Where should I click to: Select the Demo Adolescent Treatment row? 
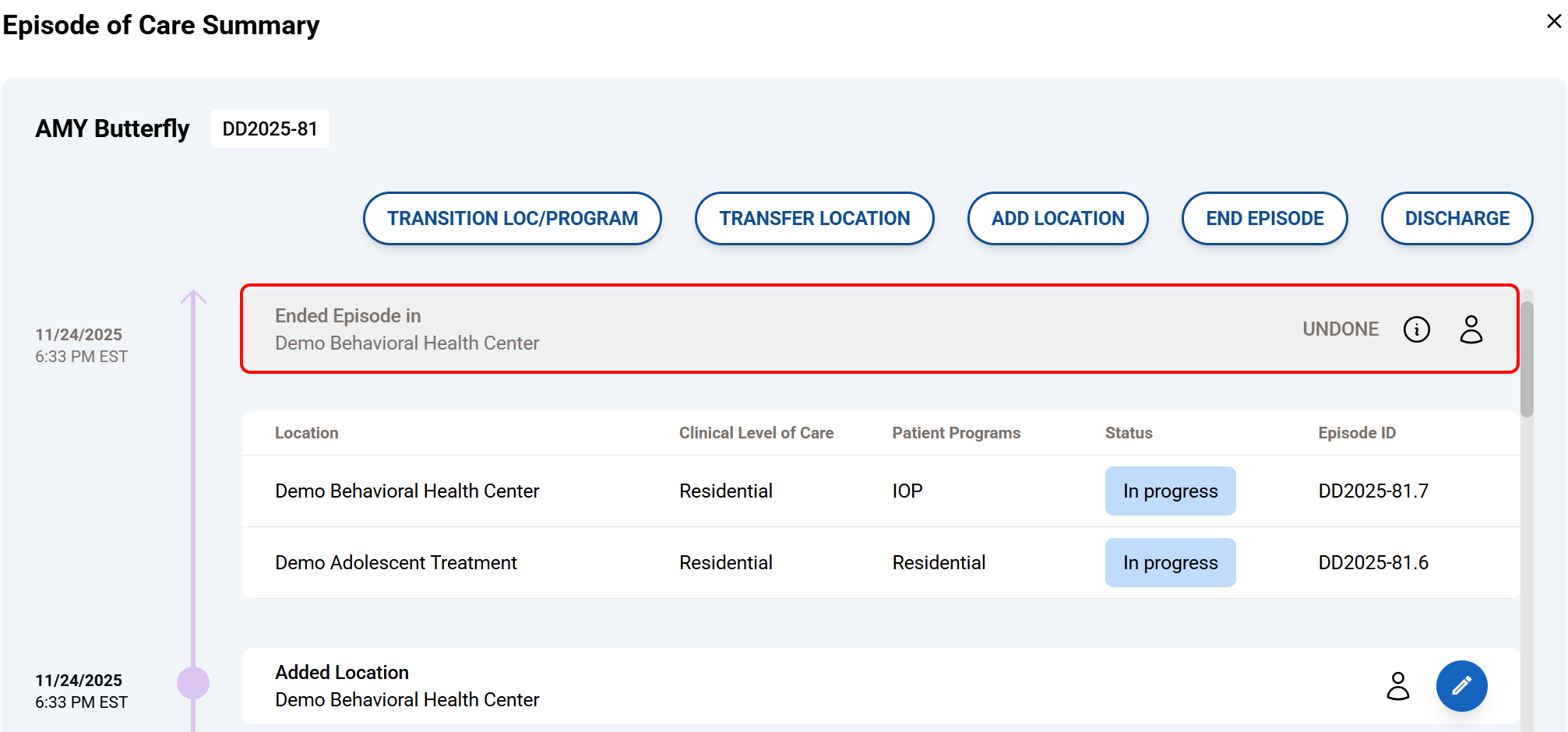[x=396, y=563]
